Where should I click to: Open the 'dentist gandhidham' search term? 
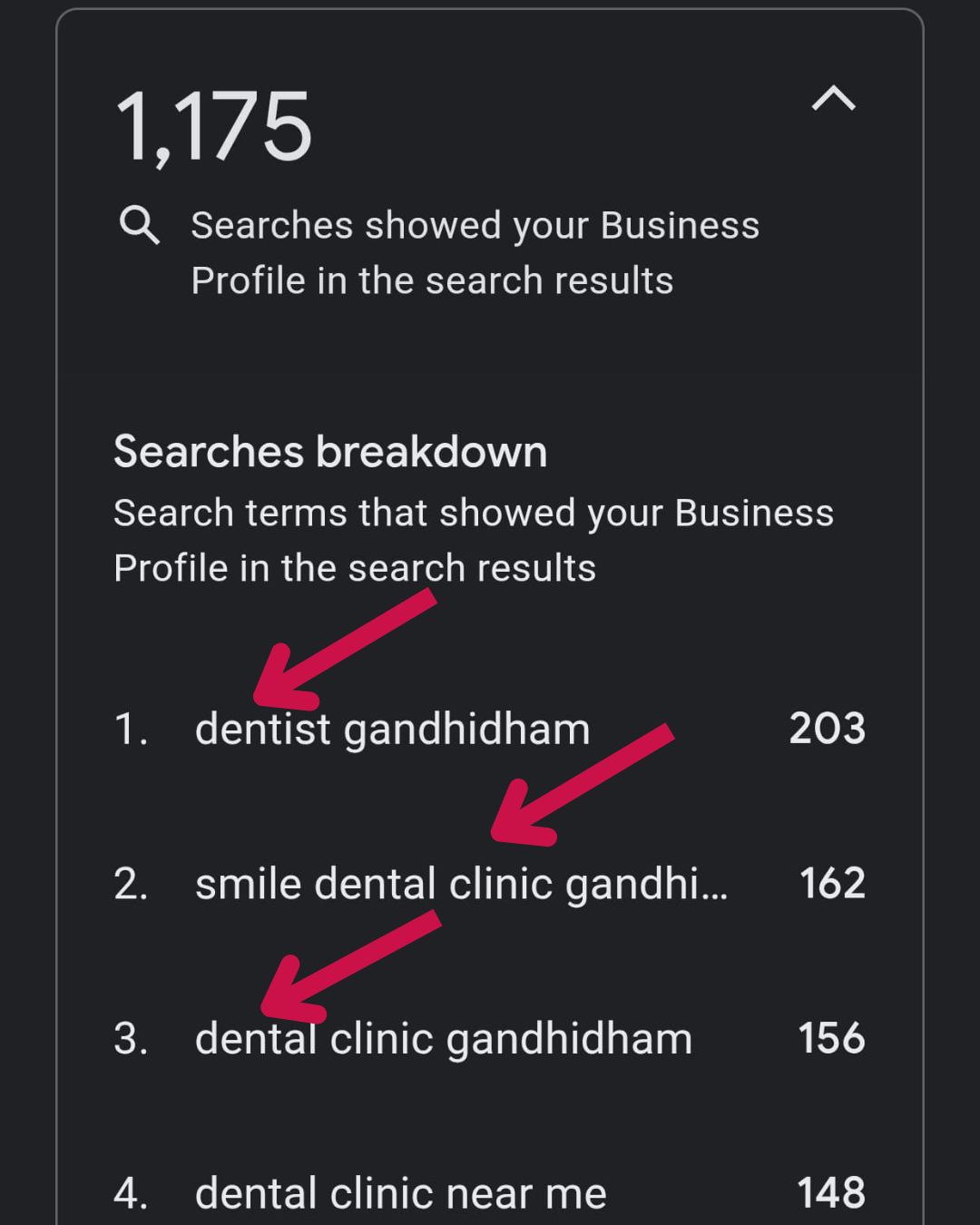click(x=392, y=729)
